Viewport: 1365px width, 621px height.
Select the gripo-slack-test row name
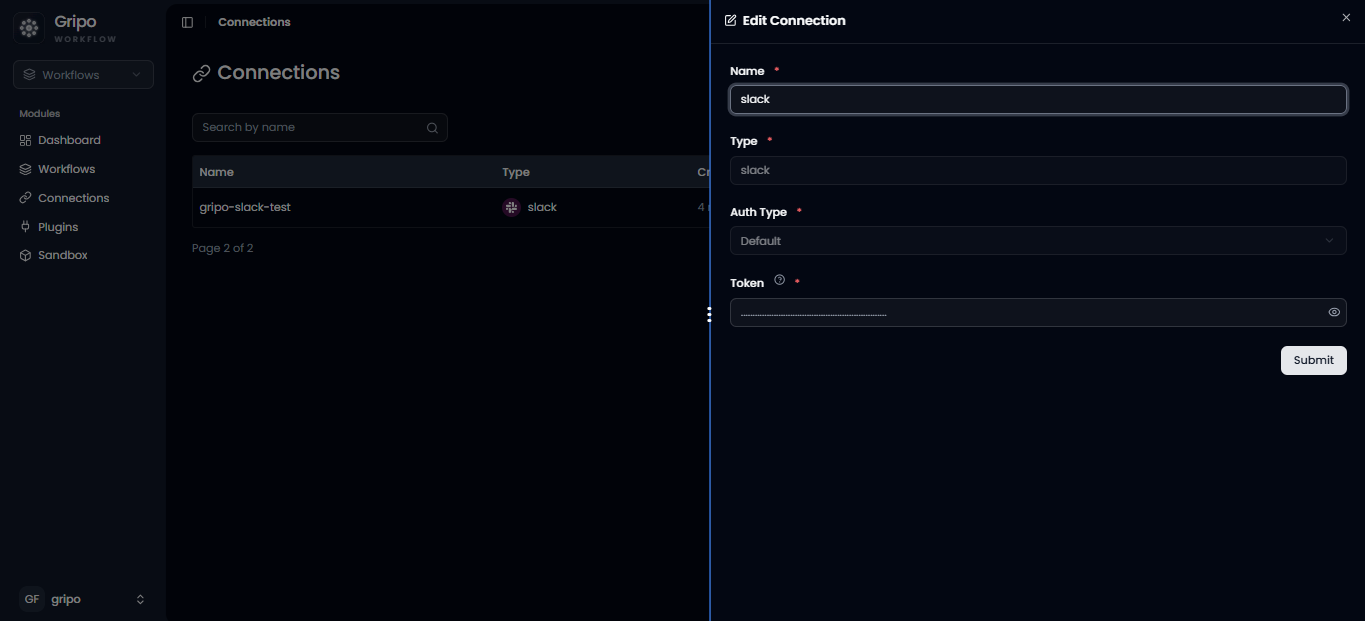[245, 207]
